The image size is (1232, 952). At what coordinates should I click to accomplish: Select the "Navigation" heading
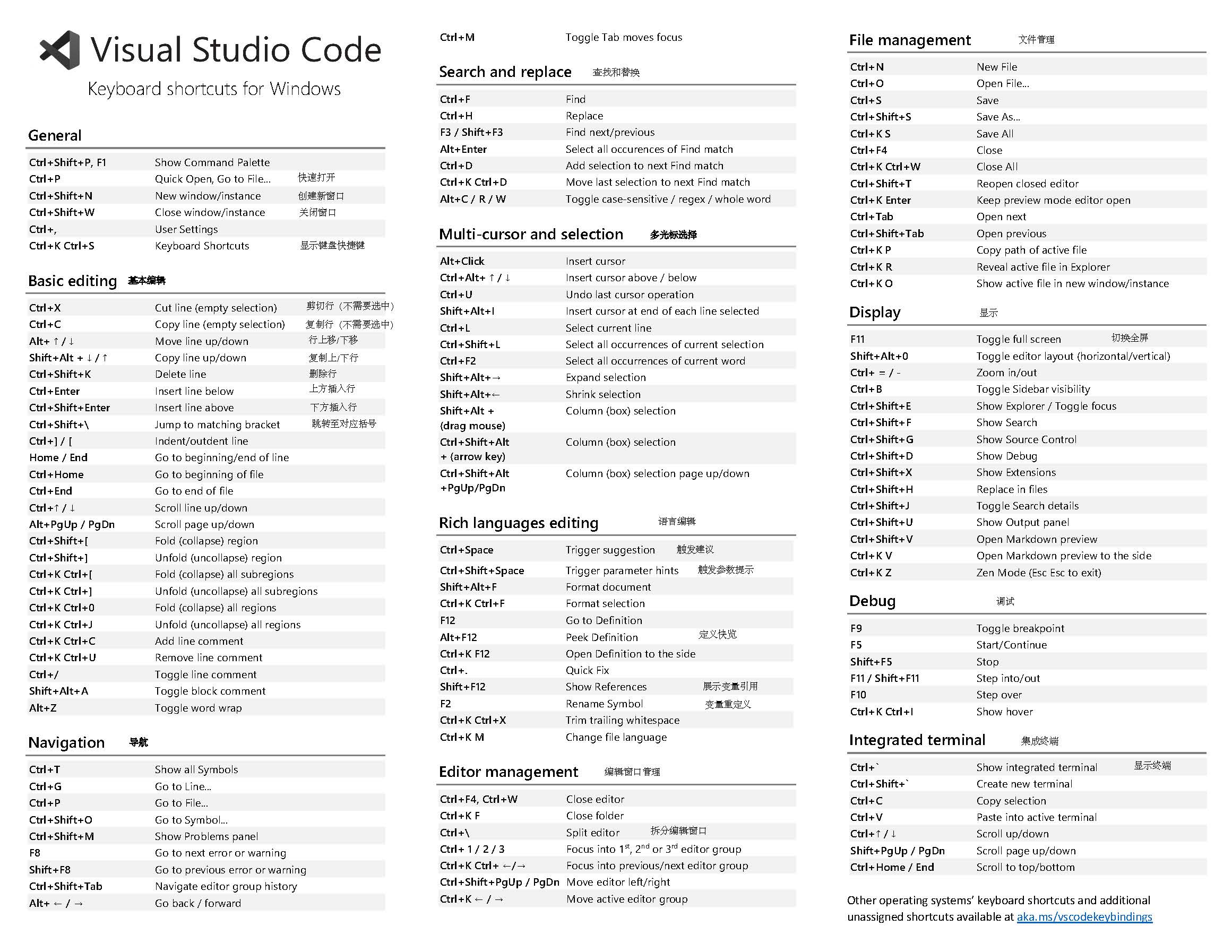click(66, 743)
